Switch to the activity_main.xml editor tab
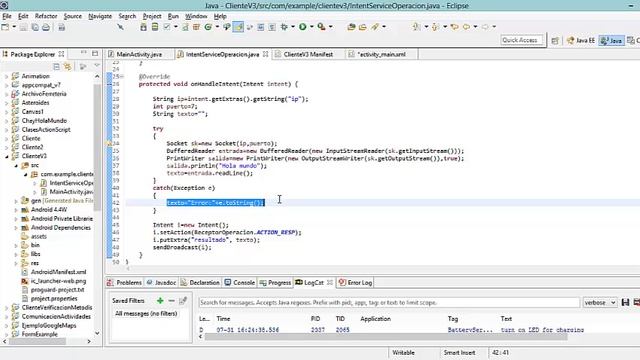 coord(382,54)
